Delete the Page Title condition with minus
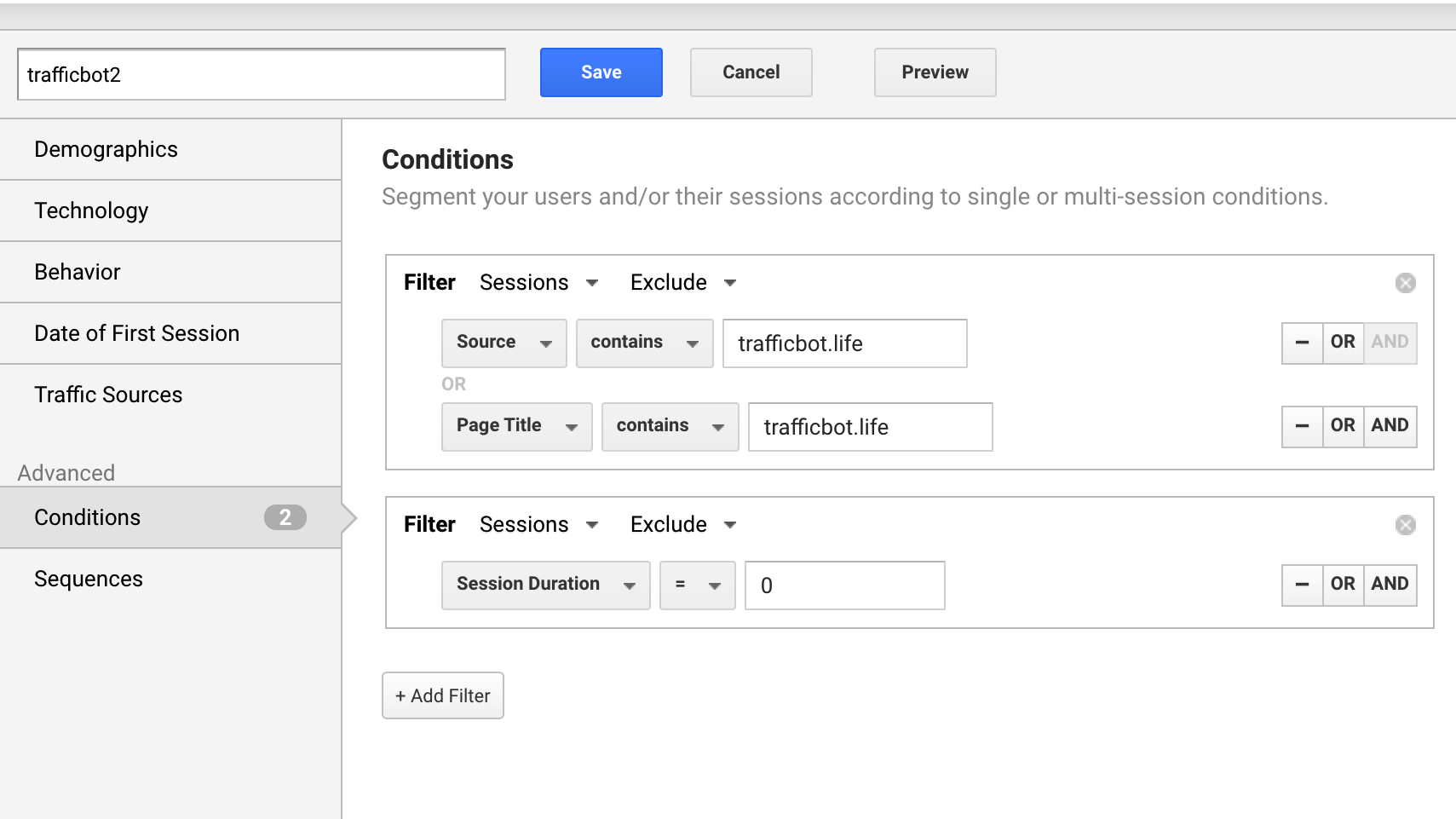Viewport: 1456px width, 819px height. 1302,426
